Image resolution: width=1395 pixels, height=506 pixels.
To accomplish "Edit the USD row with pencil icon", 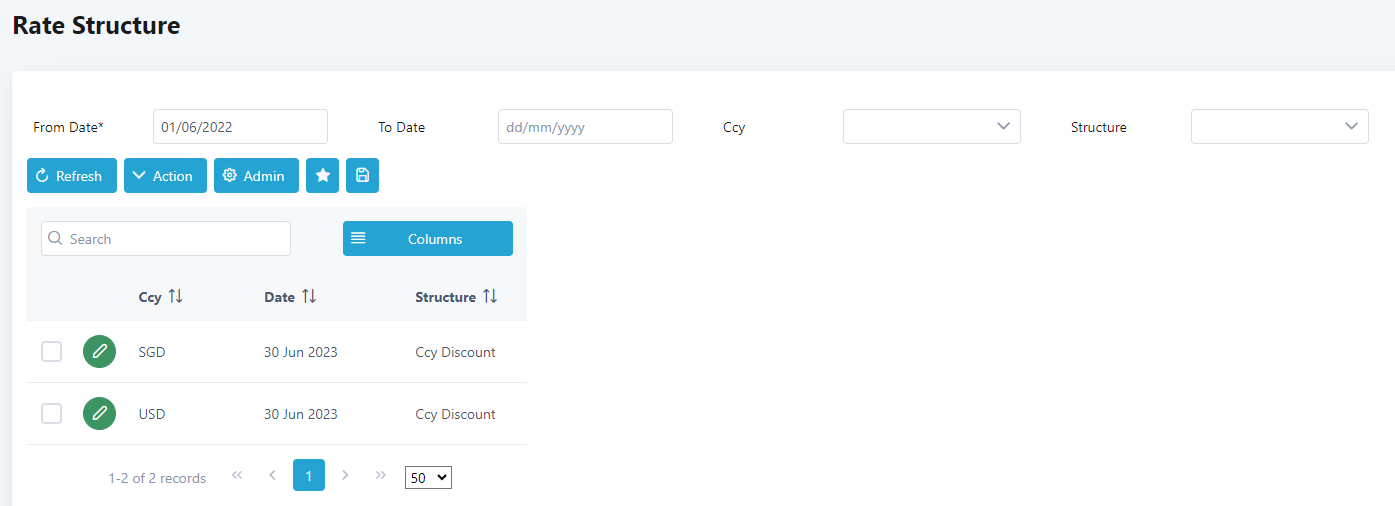I will coord(99,414).
